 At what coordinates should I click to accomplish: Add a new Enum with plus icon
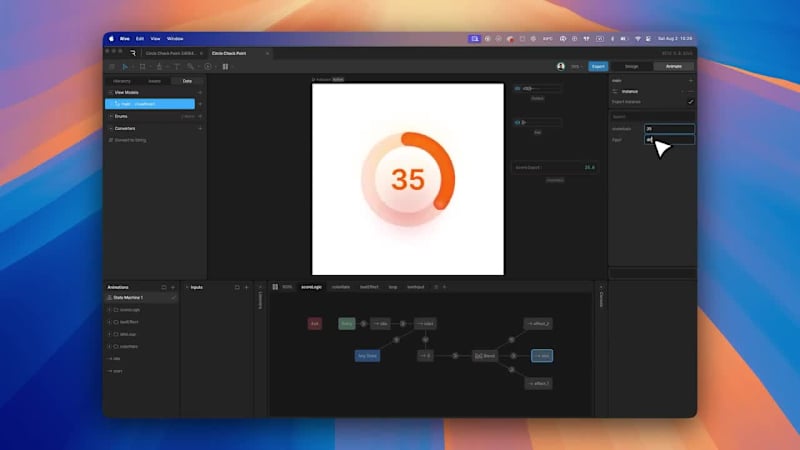pyautogui.click(x=200, y=116)
